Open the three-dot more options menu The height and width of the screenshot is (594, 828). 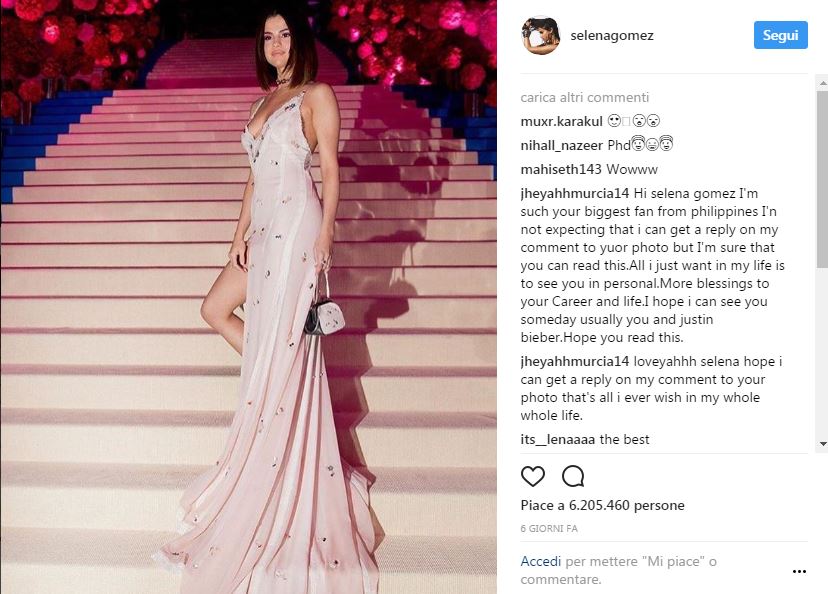(x=799, y=571)
